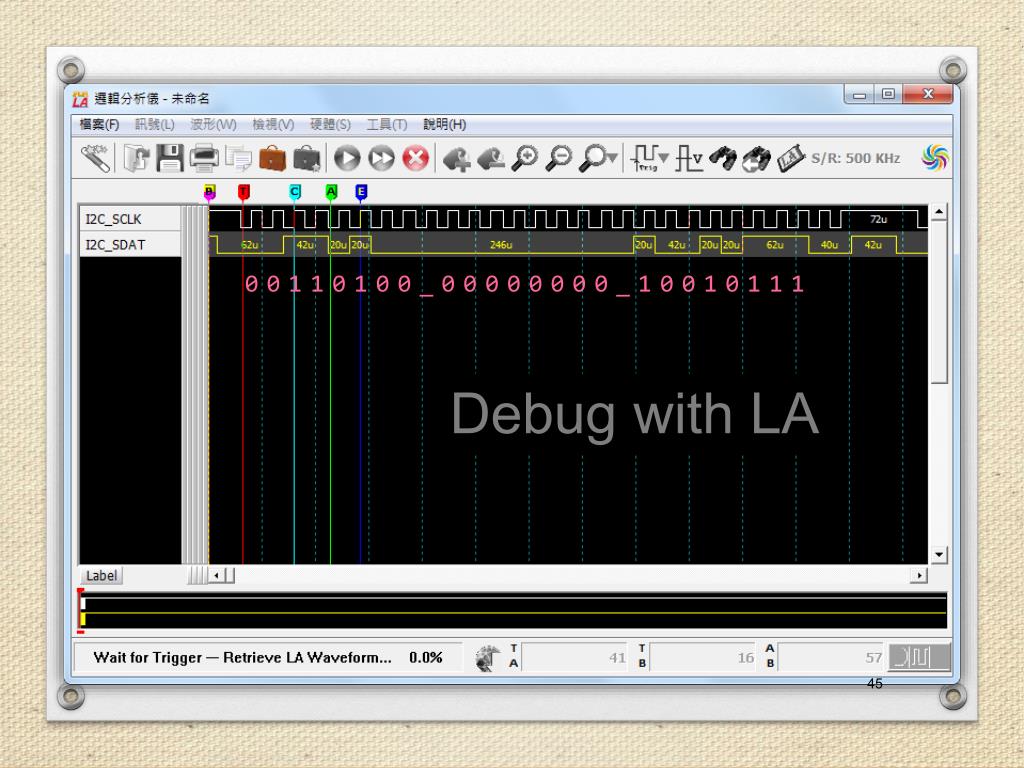The image size is (1024, 768).
Task: Open the zoom magnifier dropdown arrow
Action: coord(612,157)
